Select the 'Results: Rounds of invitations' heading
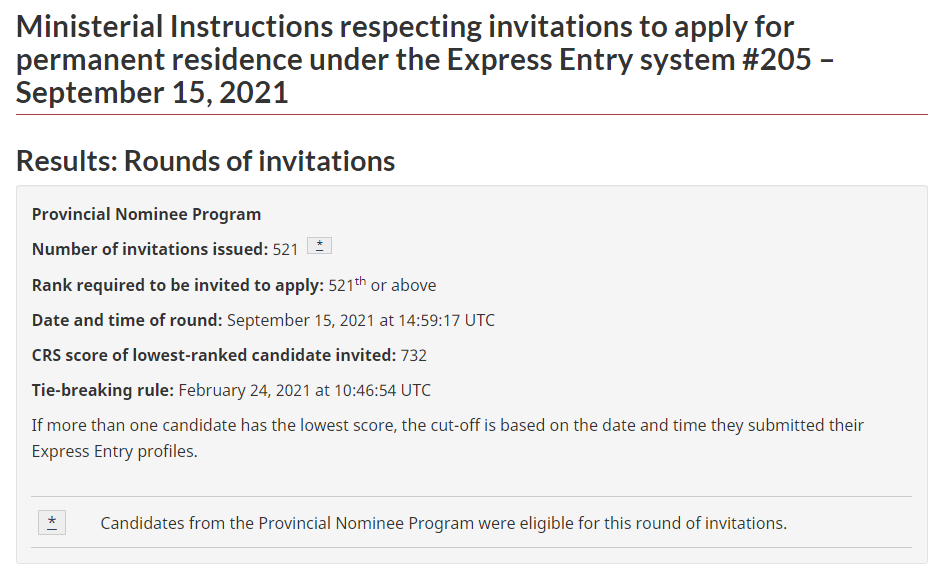 coord(205,161)
